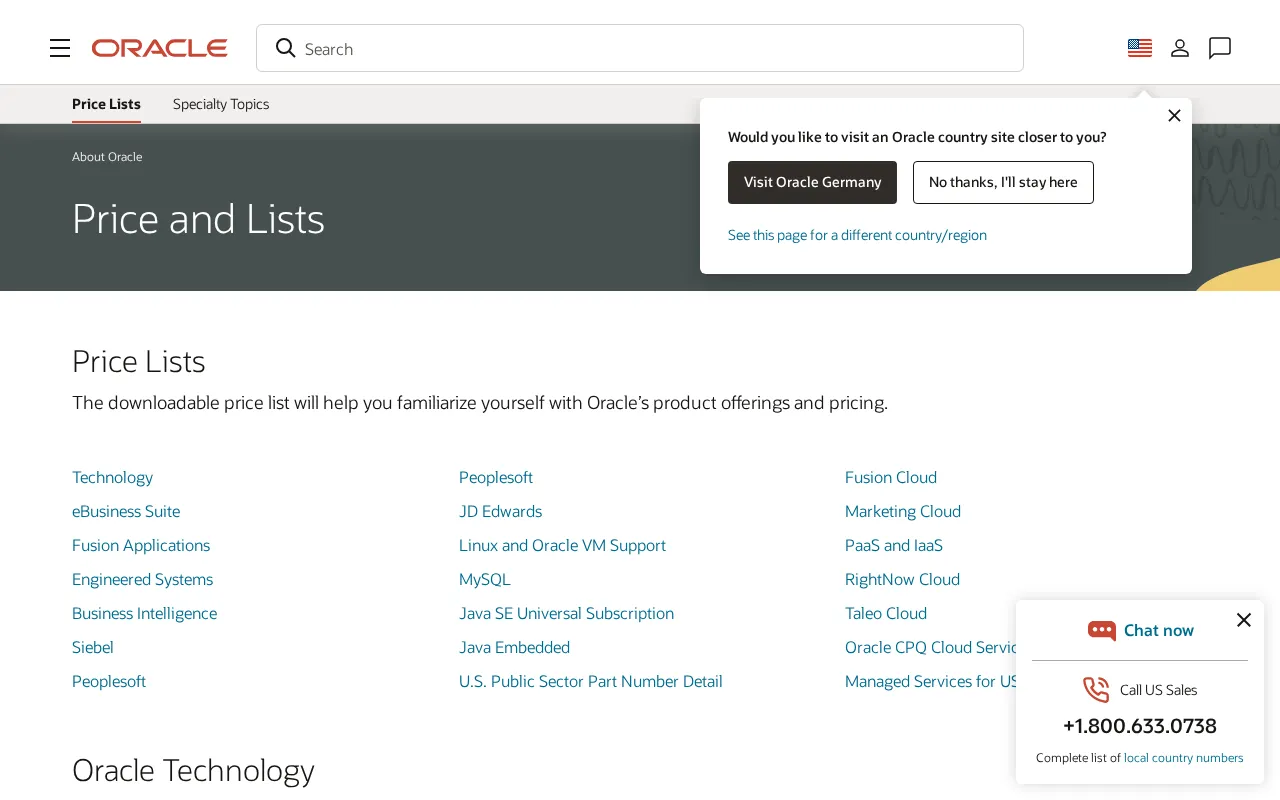The image size is (1280, 800).
Task: Open the Peoplesoft link above JD Edwards
Action: tap(496, 477)
